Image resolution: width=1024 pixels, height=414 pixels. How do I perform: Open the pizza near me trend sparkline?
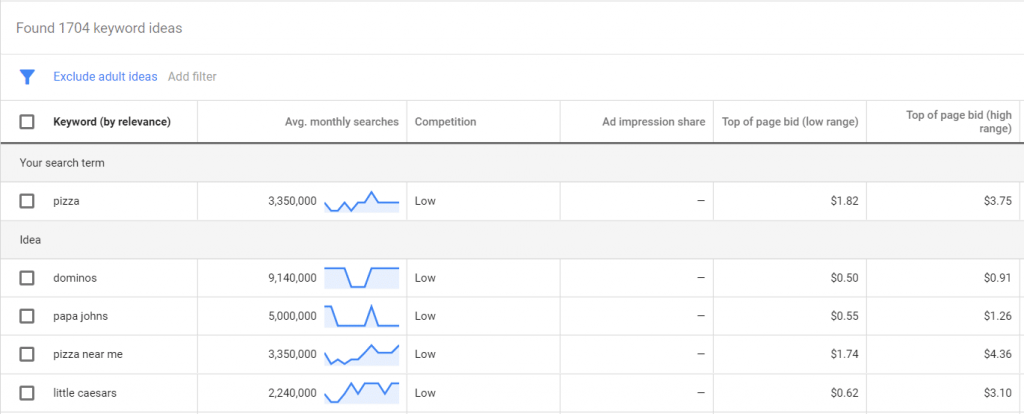pos(362,355)
